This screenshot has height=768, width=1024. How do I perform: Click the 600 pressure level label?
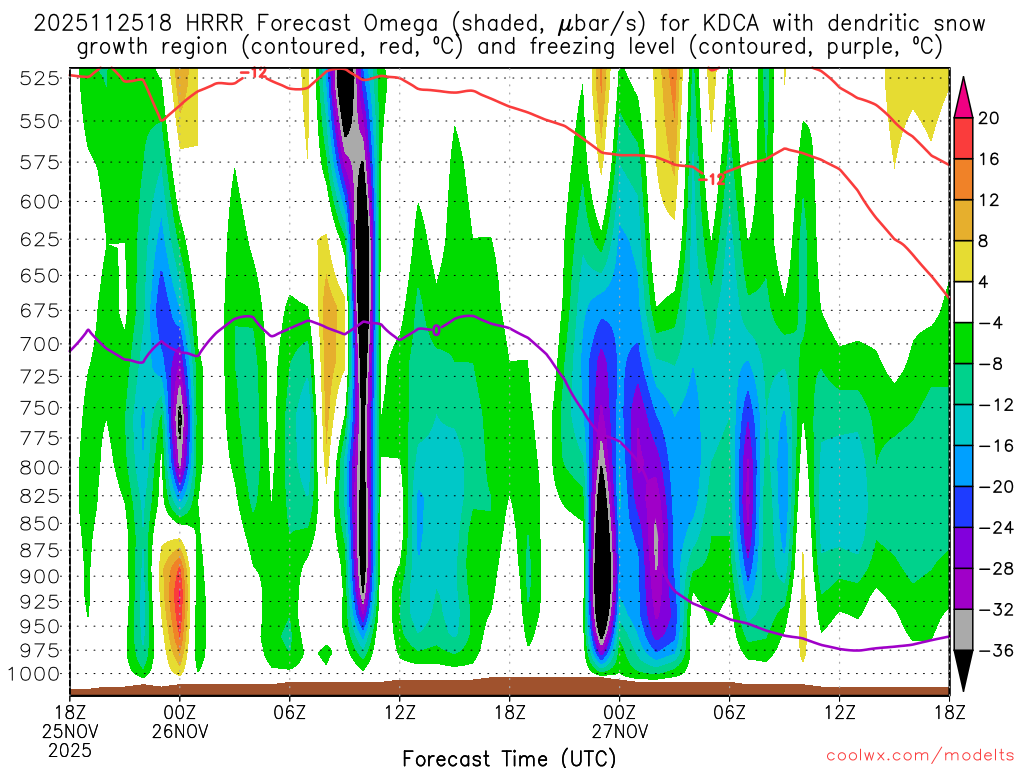40,202
